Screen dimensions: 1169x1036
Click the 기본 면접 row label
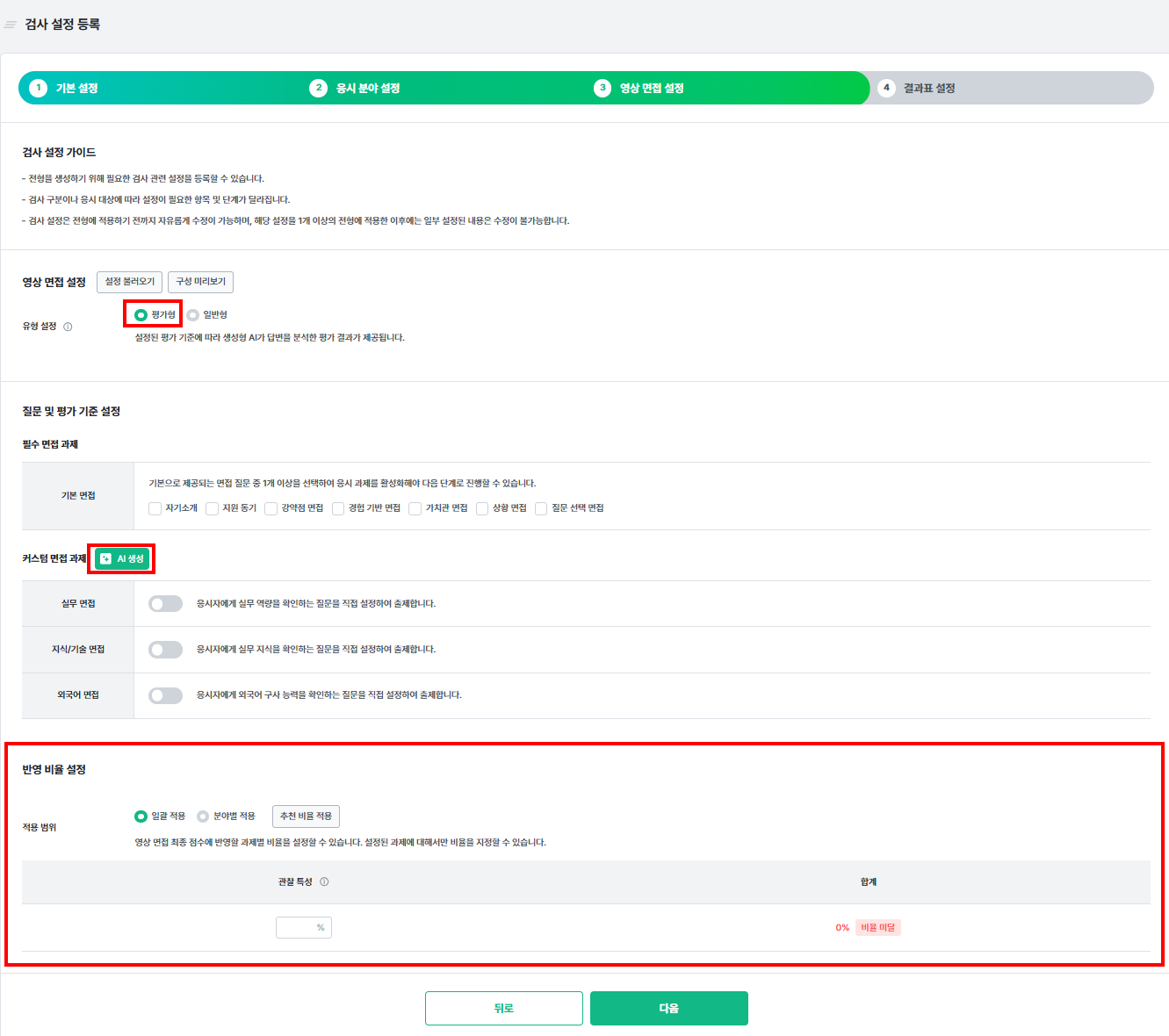[x=78, y=496]
